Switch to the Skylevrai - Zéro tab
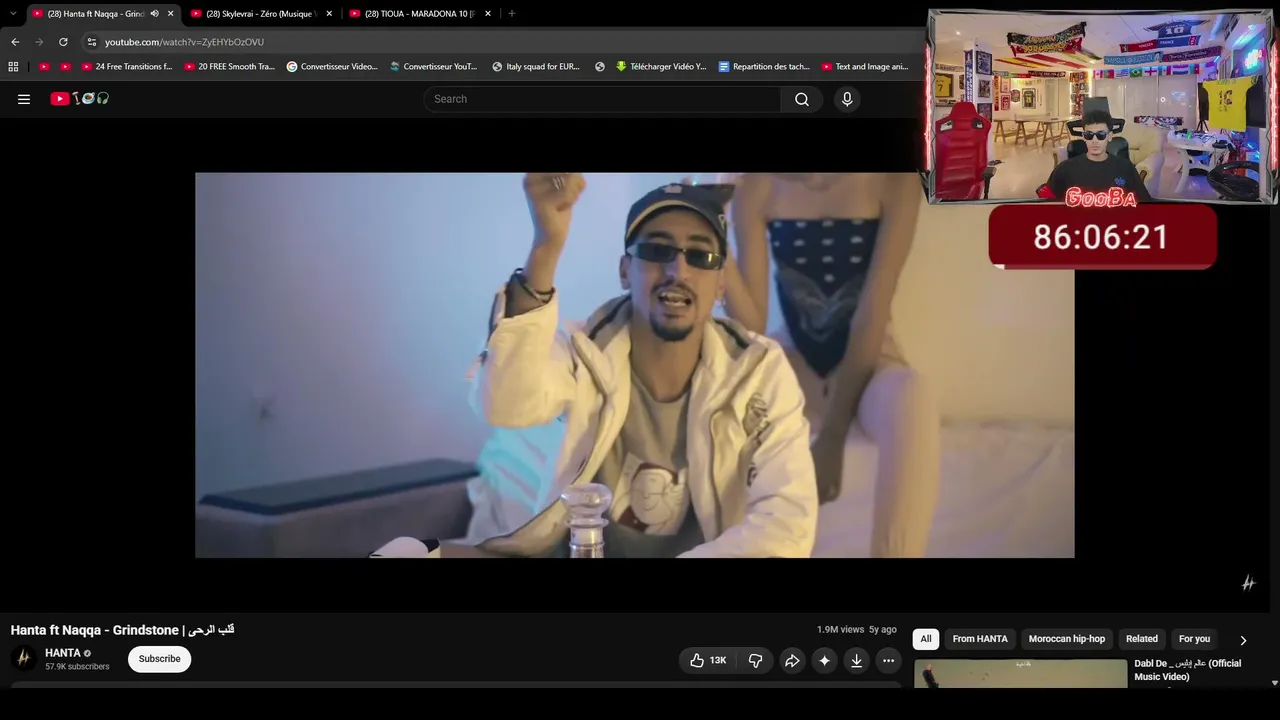This screenshot has height=720, width=1280. tap(262, 14)
